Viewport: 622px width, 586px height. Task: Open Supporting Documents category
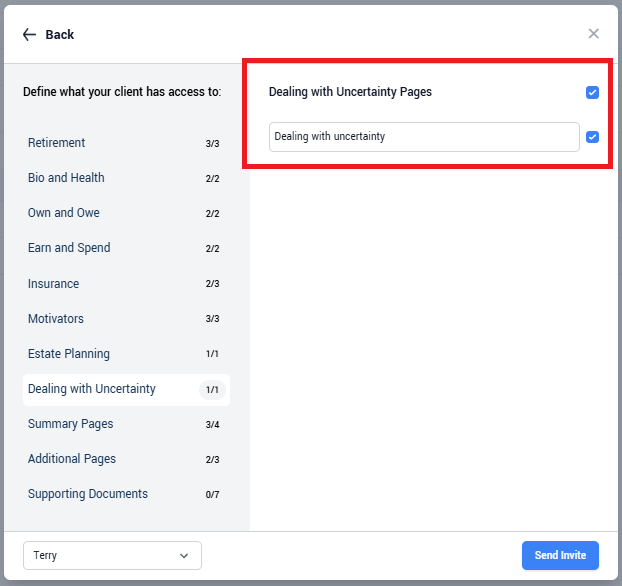pos(126,494)
